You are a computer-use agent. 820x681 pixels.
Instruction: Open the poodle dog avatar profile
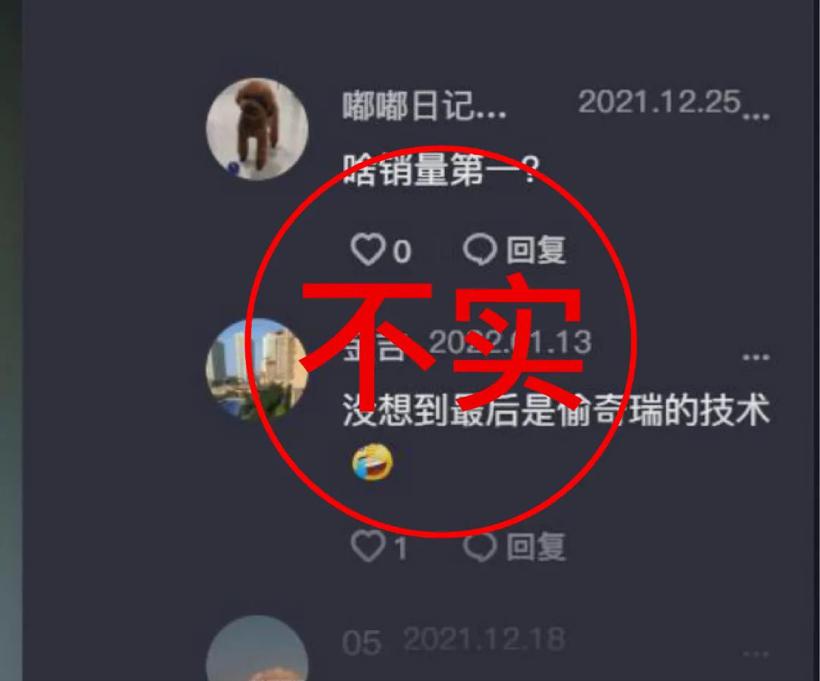[x=257, y=129]
